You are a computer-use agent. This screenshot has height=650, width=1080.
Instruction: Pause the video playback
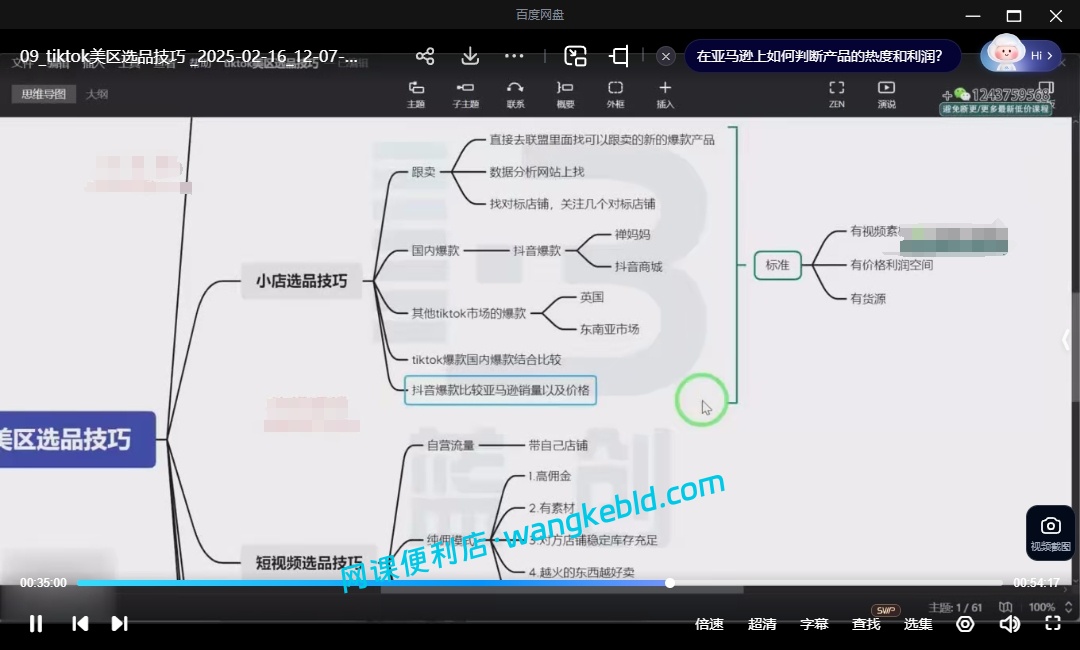[36, 624]
